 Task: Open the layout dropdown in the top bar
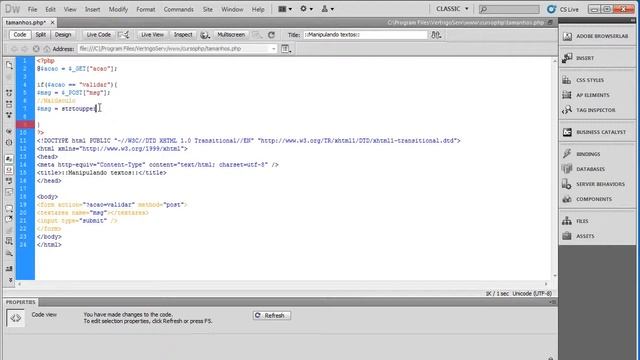[x=285, y=9]
